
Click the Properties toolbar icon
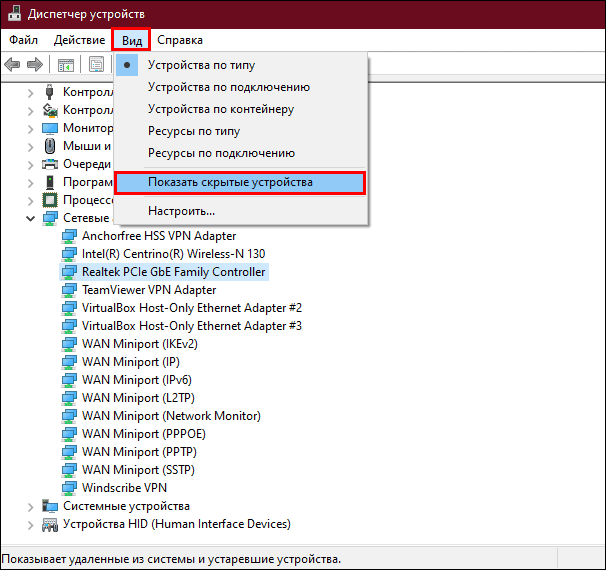click(x=96, y=64)
